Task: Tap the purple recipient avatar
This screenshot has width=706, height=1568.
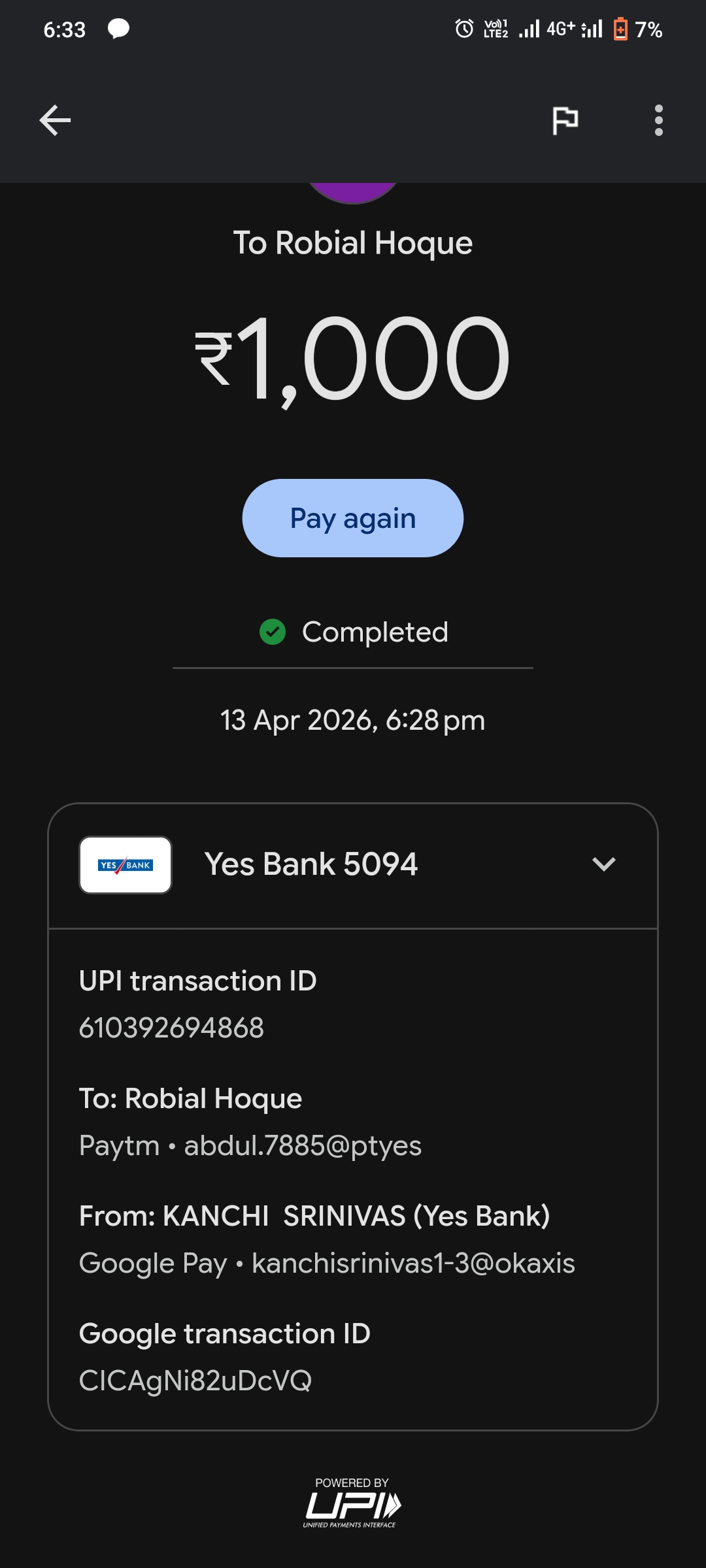Action: click(x=353, y=192)
